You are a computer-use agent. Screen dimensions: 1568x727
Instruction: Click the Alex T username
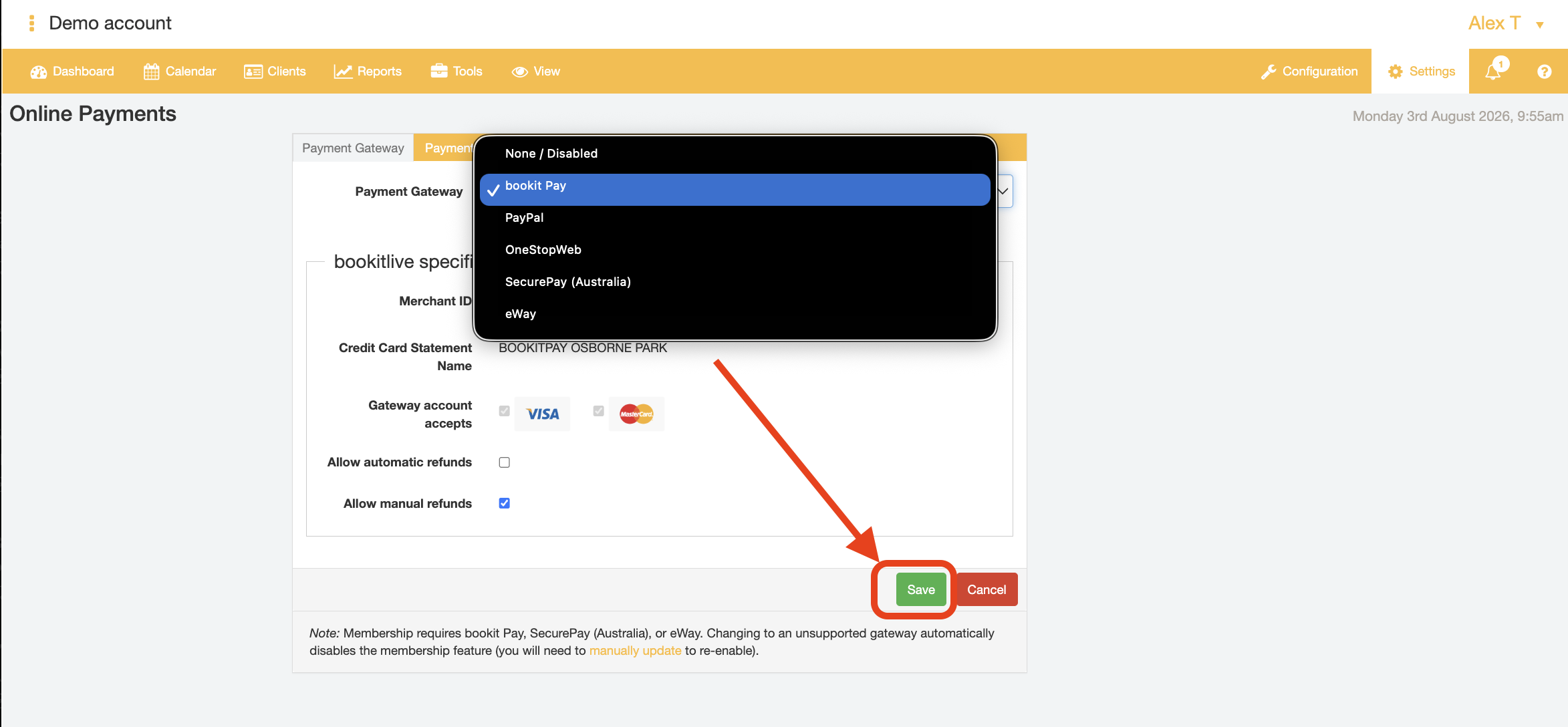1494,23
